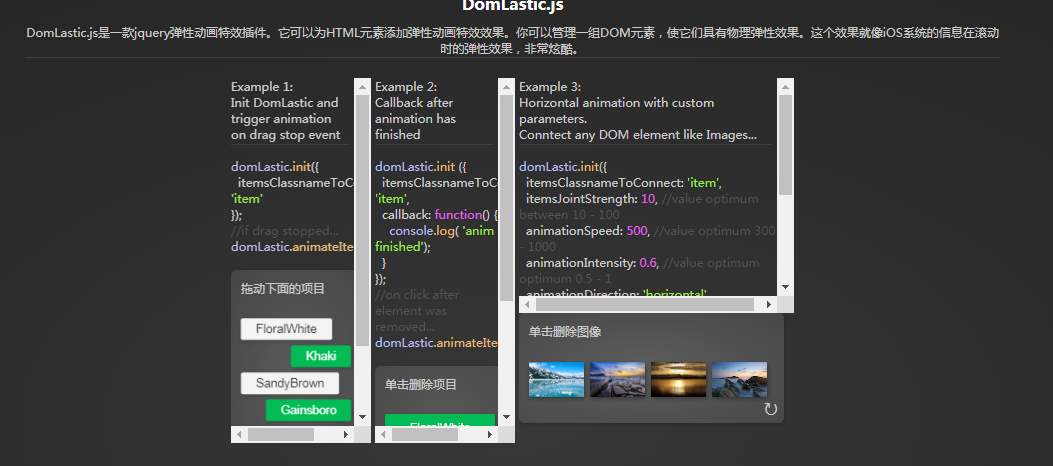Click the green Khaki item

[x=321, y=356]
